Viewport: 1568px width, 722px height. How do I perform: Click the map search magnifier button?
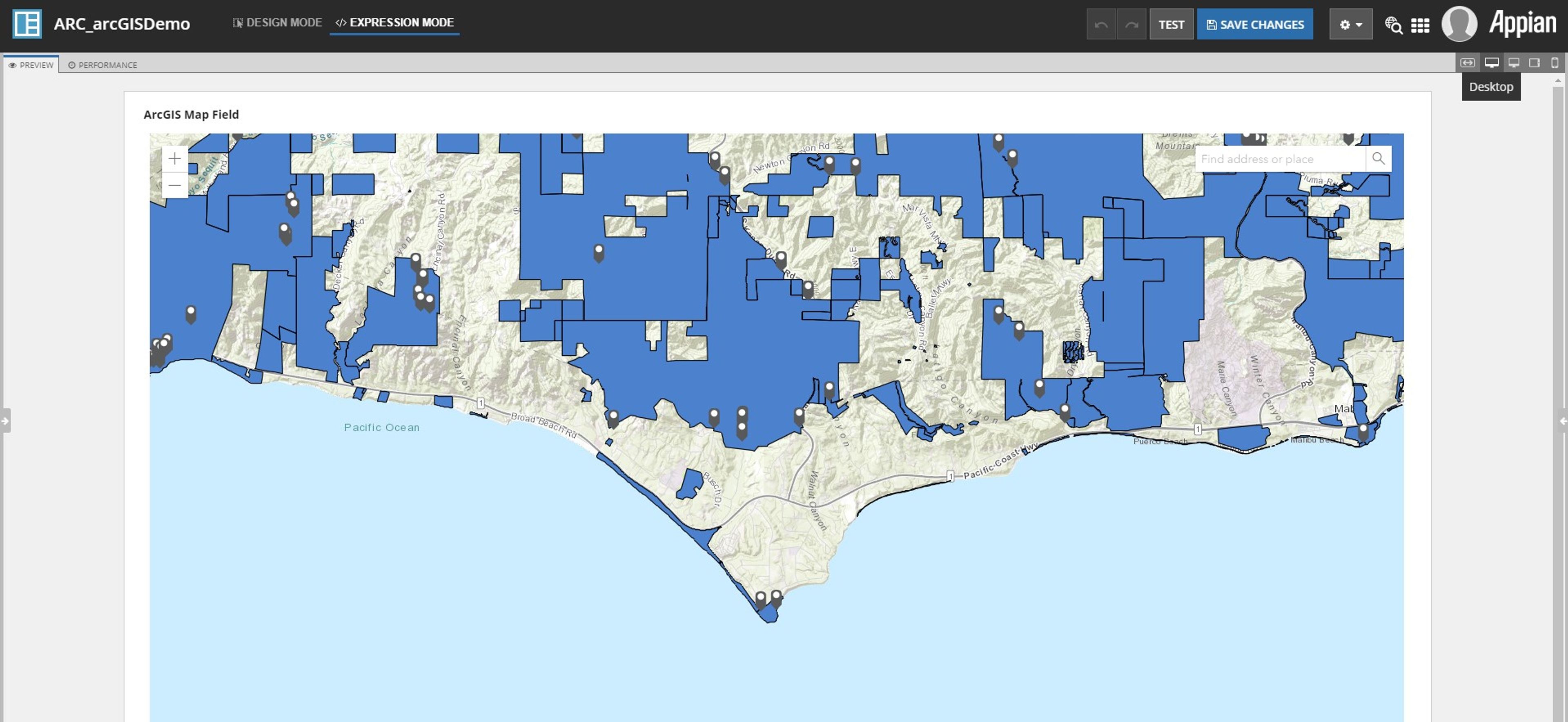[1378, 159]
